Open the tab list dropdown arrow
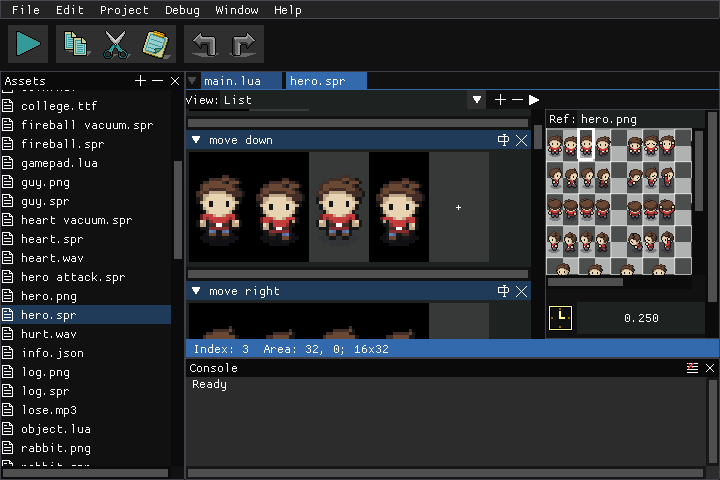 [x=192, y=81]
